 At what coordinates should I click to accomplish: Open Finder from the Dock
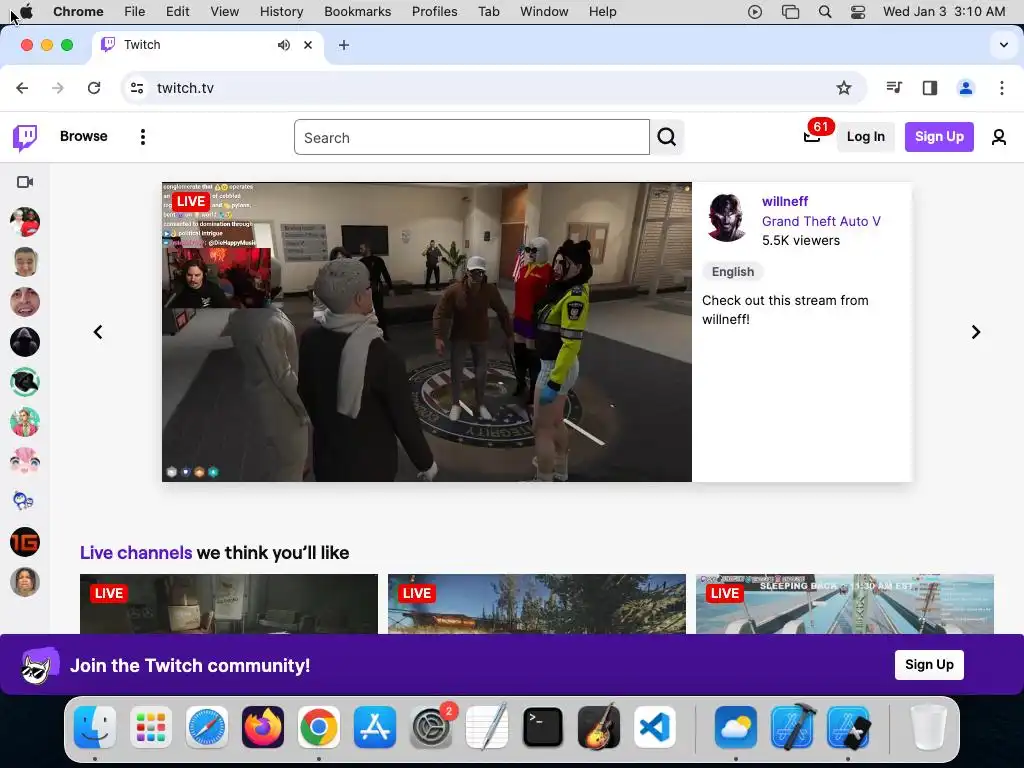[x=95, y=727]
